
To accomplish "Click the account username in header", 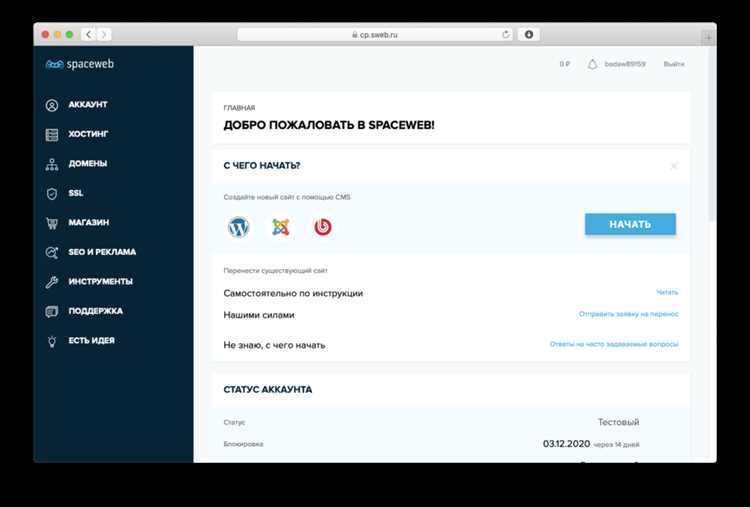I will [625, 64].
